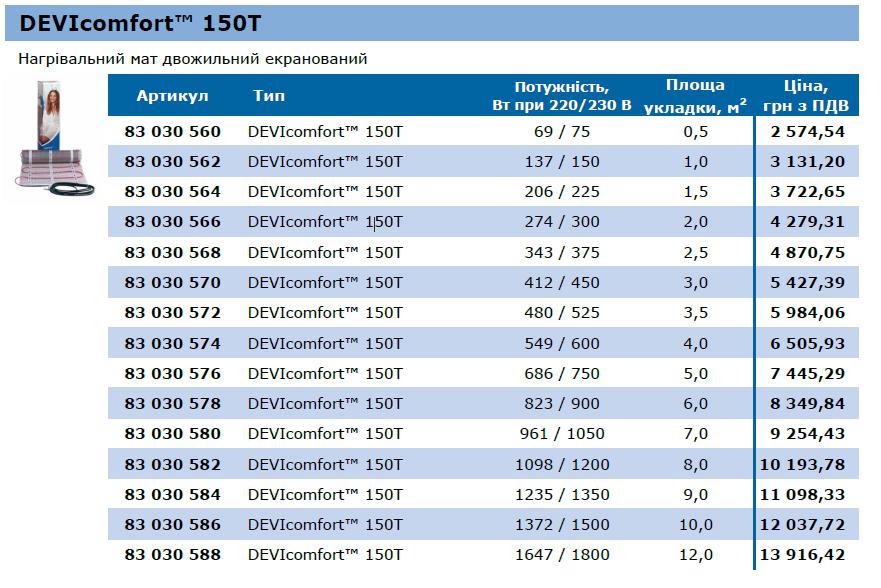The width and height of the screenshot is (881, 588).
Task: Select article number 83 030 588
Action: pyautogui.click(x=172, y=555)
